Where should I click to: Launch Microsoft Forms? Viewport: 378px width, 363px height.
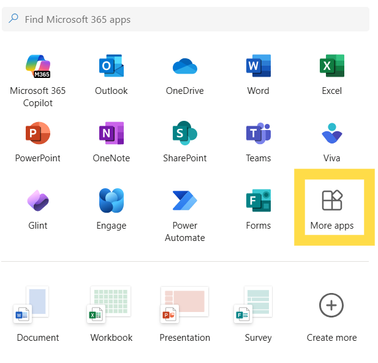258,201
